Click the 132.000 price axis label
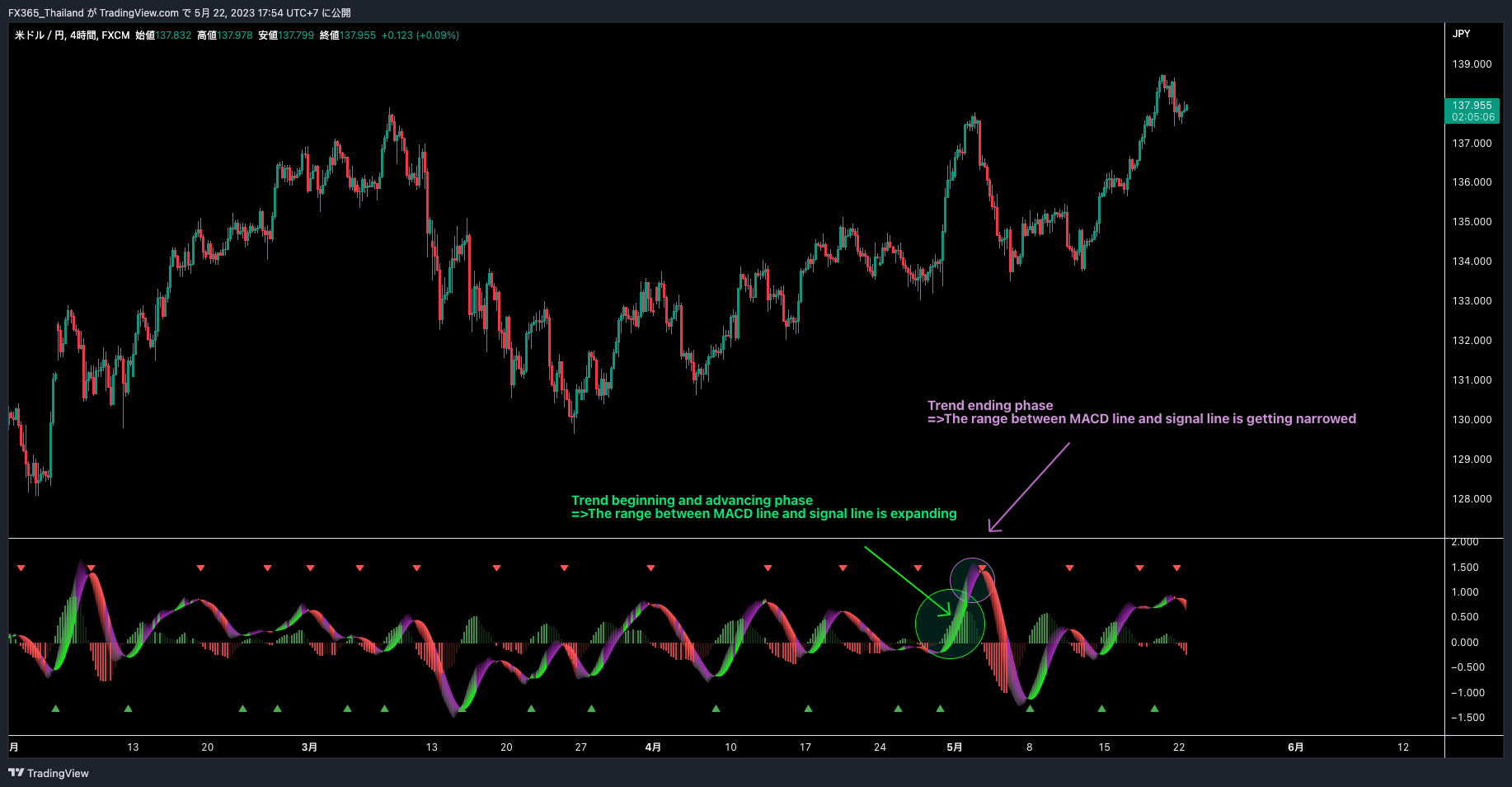Image resolution: width=1512 pixels, height=787 pixels. point(1472,341)
